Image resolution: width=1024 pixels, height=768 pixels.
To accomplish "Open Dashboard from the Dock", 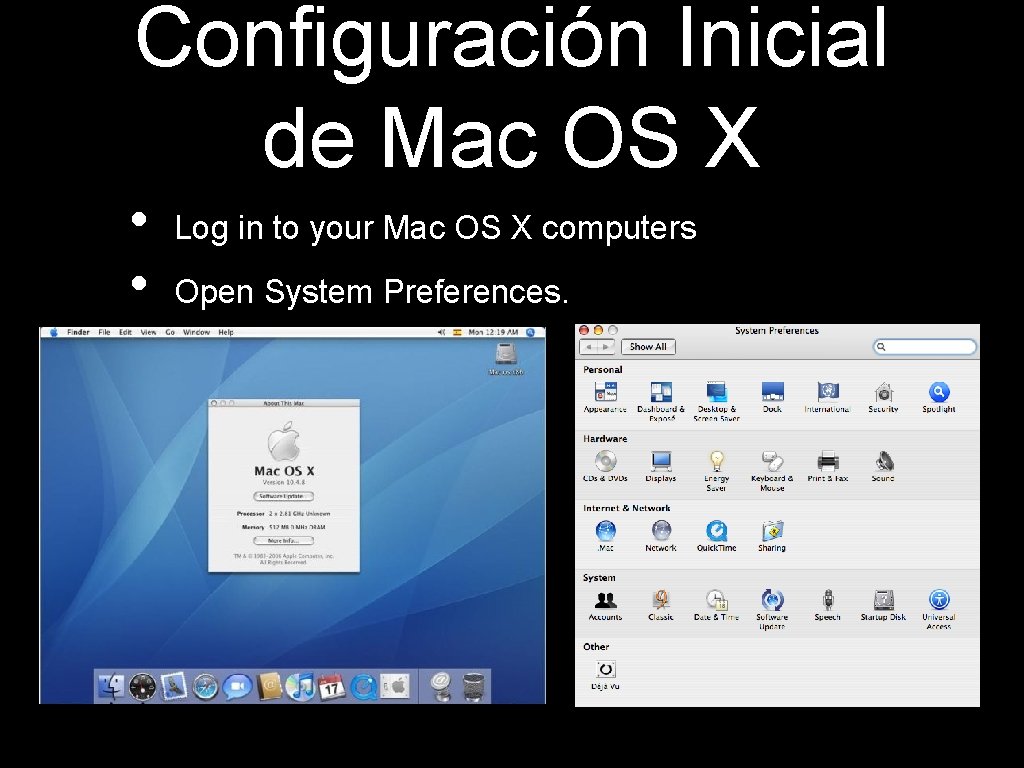I will [x=142, y=687].
